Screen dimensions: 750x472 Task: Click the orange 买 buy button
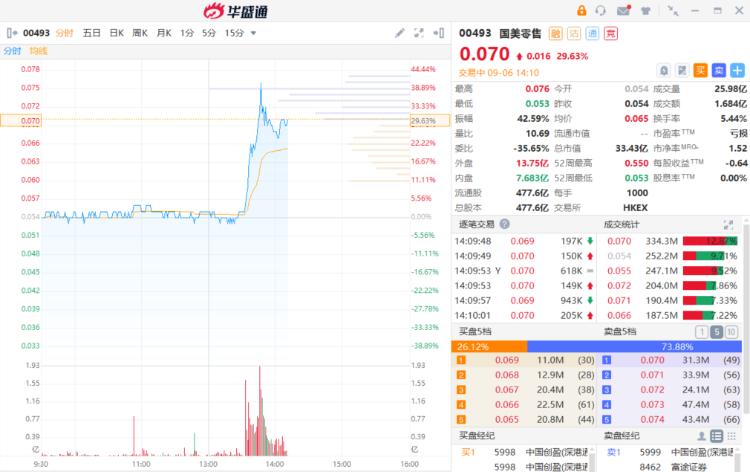(700, 71)
